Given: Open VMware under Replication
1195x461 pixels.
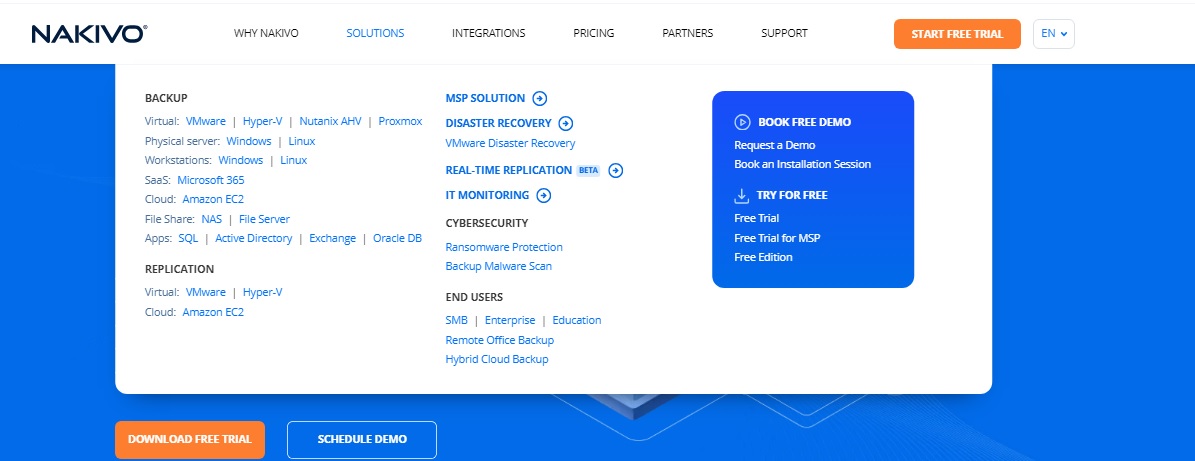Looking at the screenshot, I should point(206,293).
